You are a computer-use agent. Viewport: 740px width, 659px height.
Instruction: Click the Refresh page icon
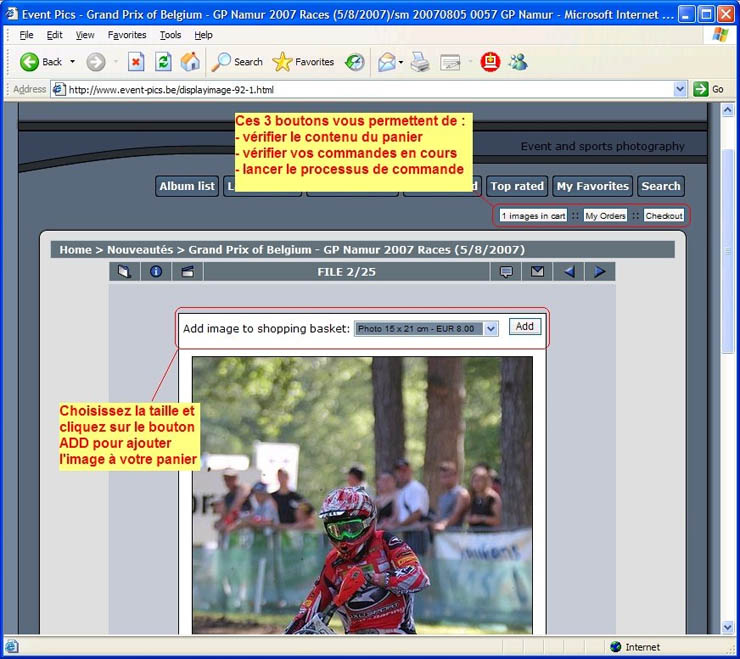[163, 62]
